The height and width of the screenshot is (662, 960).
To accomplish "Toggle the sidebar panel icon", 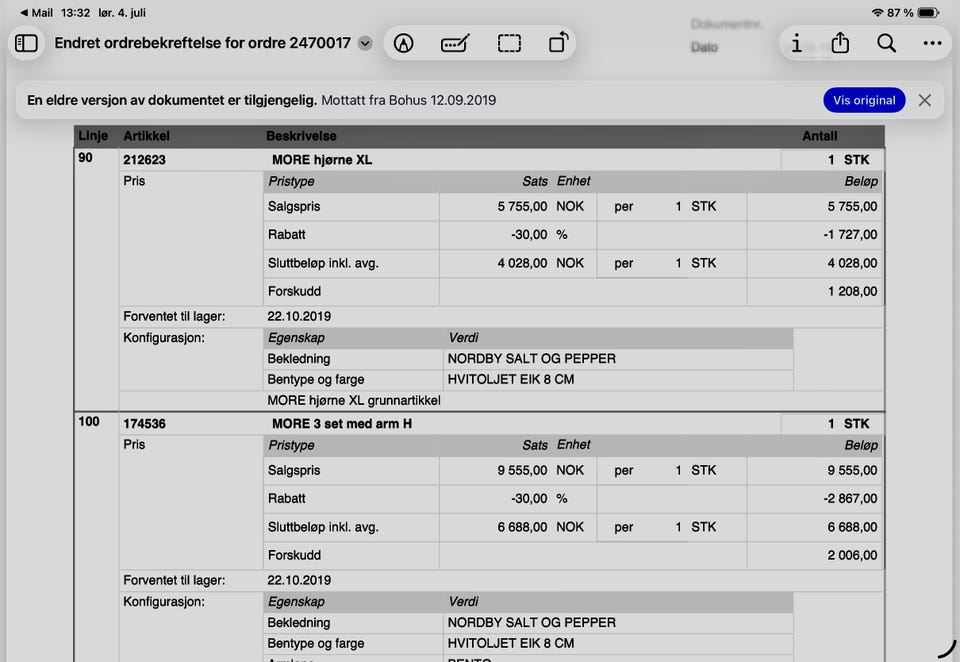I will pyautogui.click(x=26, y=43).
